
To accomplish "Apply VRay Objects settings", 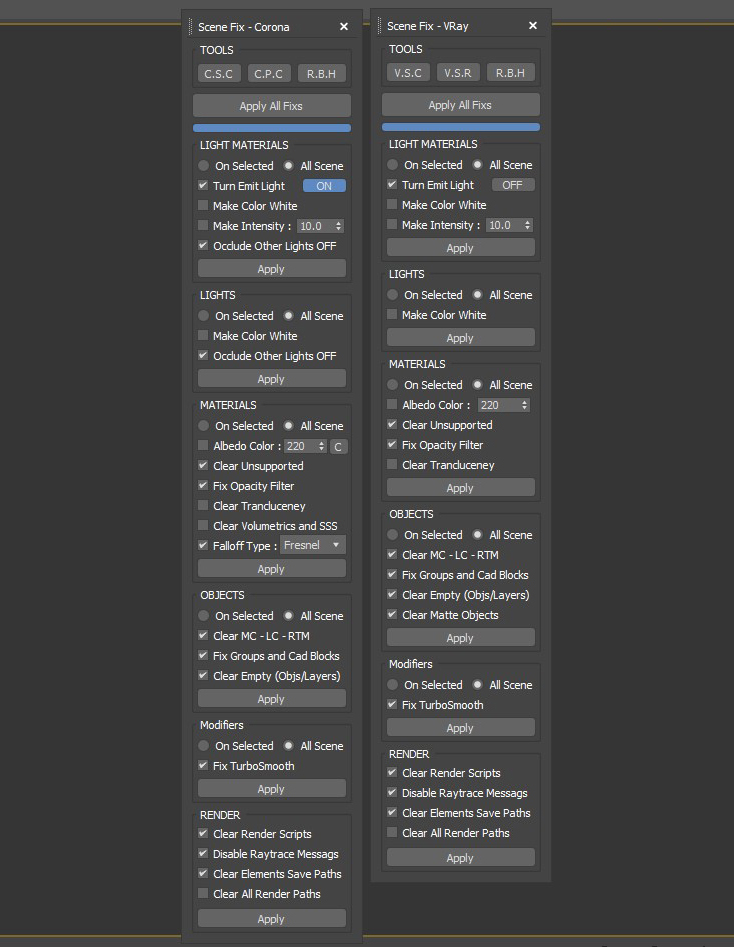I will point(460,638).
